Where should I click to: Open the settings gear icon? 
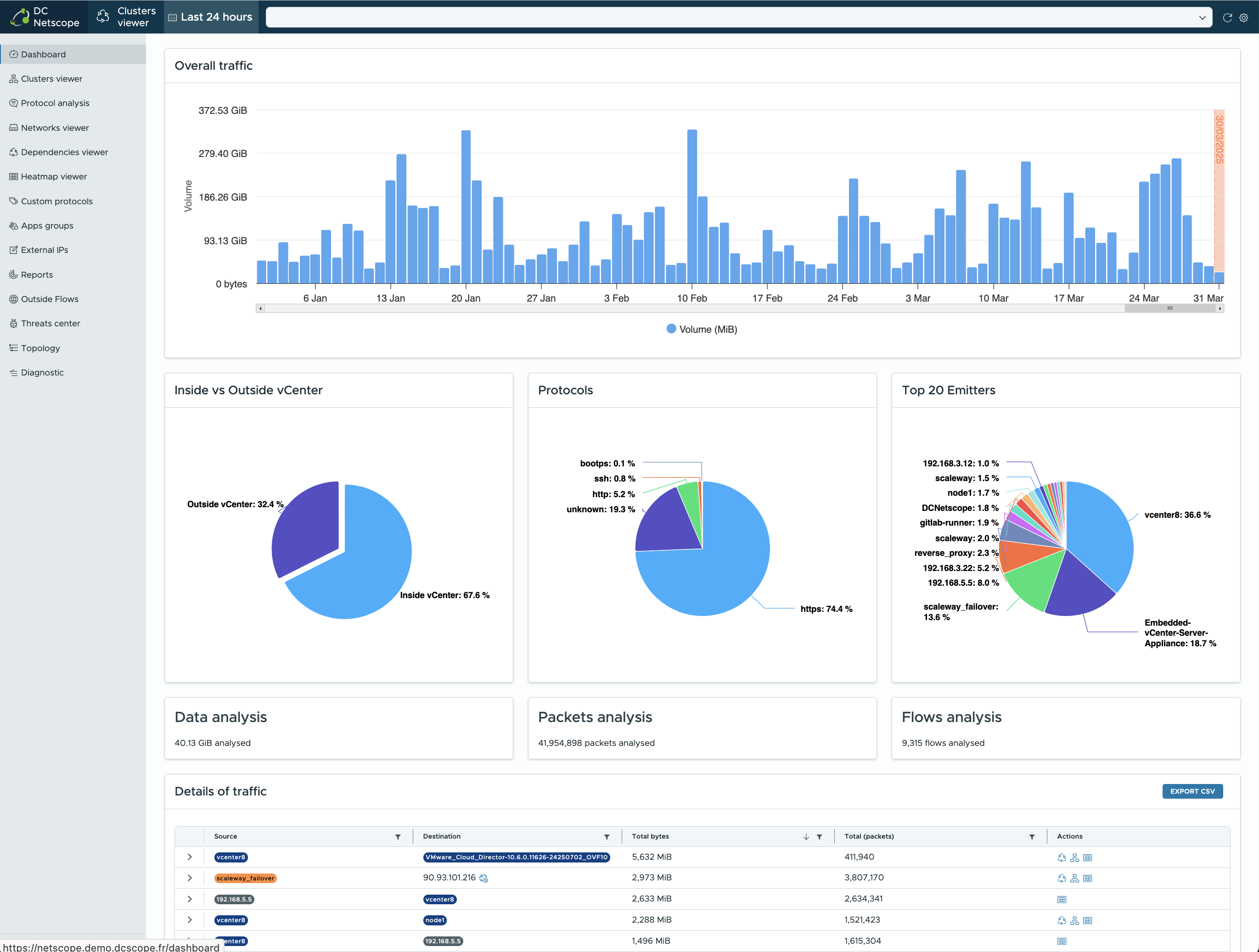1244,17
